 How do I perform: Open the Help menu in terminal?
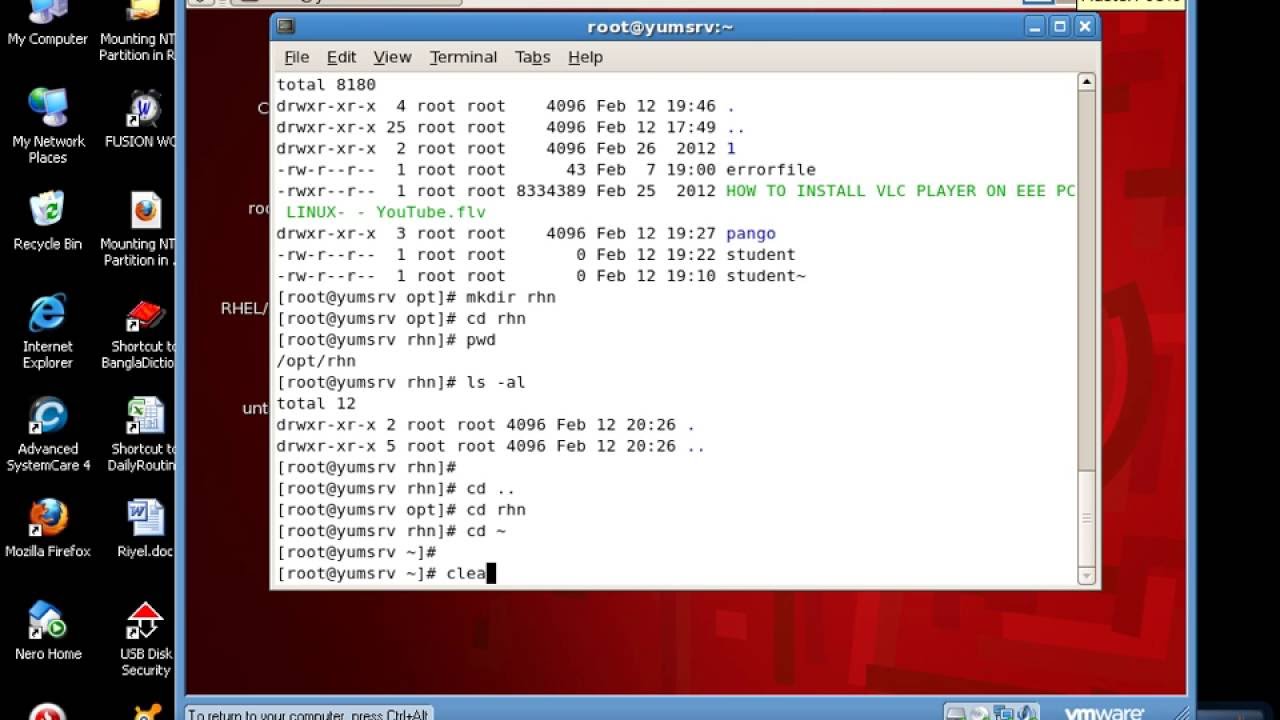coord(585,57)
